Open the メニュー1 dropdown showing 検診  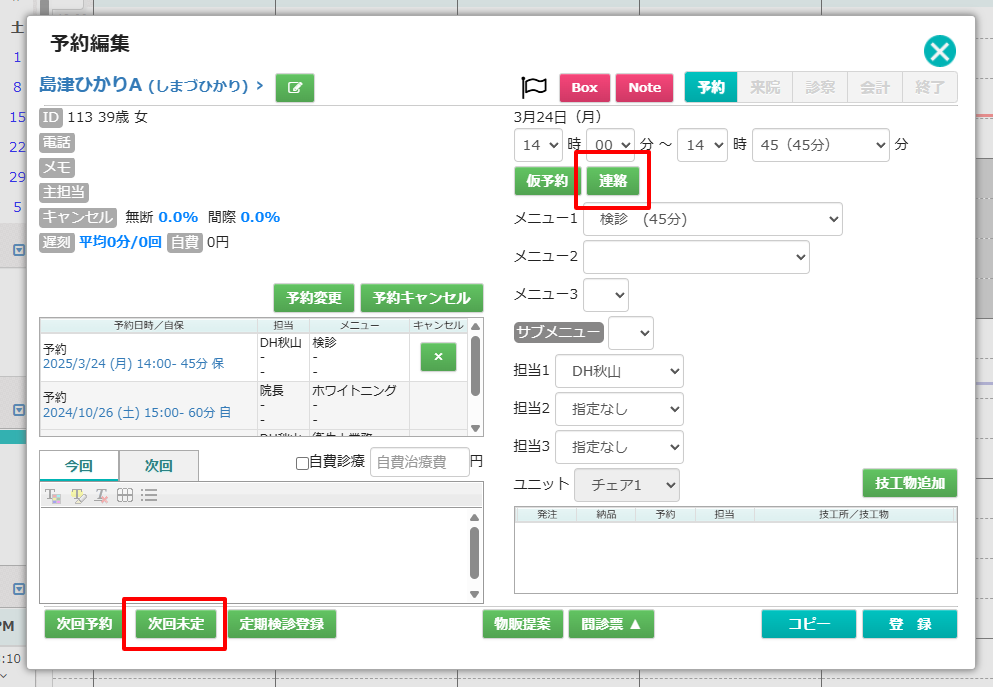pos(712,219)
